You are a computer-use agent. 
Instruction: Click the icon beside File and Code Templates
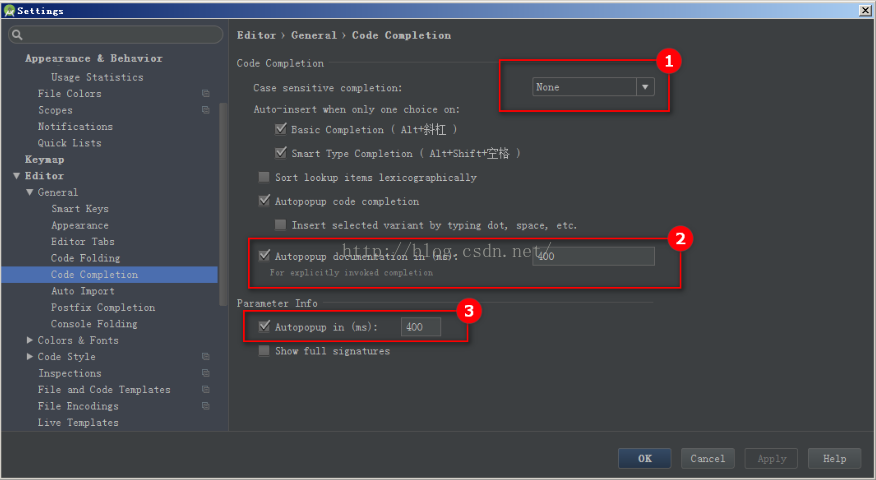click(205, 390)
